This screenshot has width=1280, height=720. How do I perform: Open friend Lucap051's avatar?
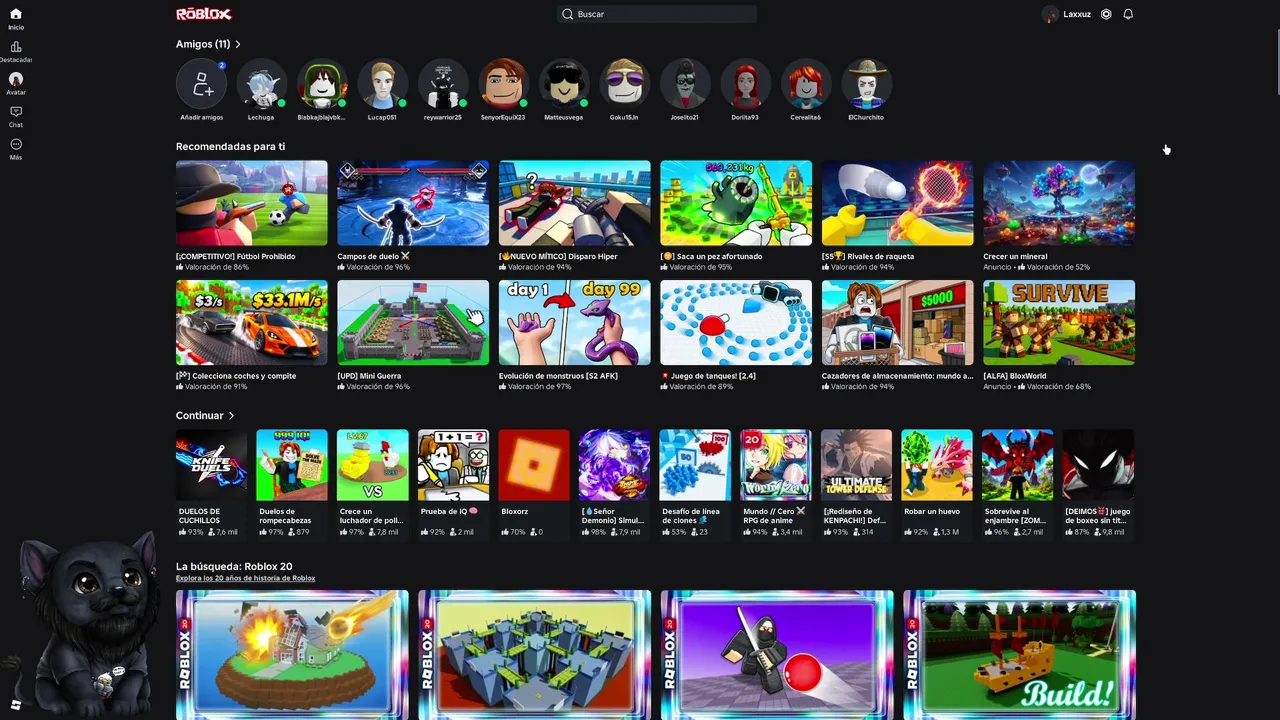coord(382,84)
